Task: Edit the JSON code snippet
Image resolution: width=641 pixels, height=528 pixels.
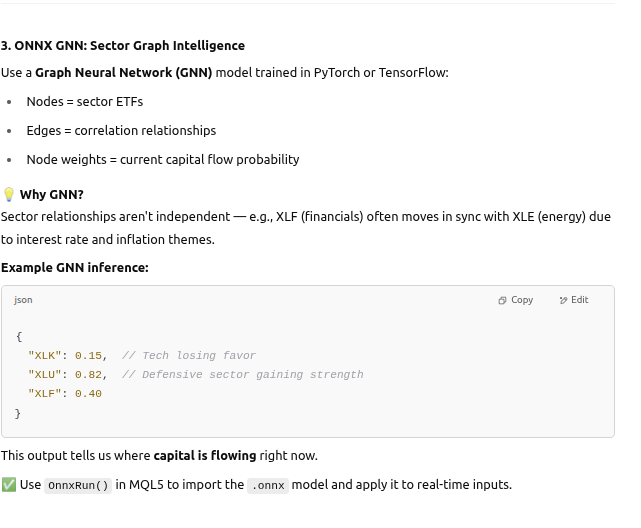Action: (574, 300)
